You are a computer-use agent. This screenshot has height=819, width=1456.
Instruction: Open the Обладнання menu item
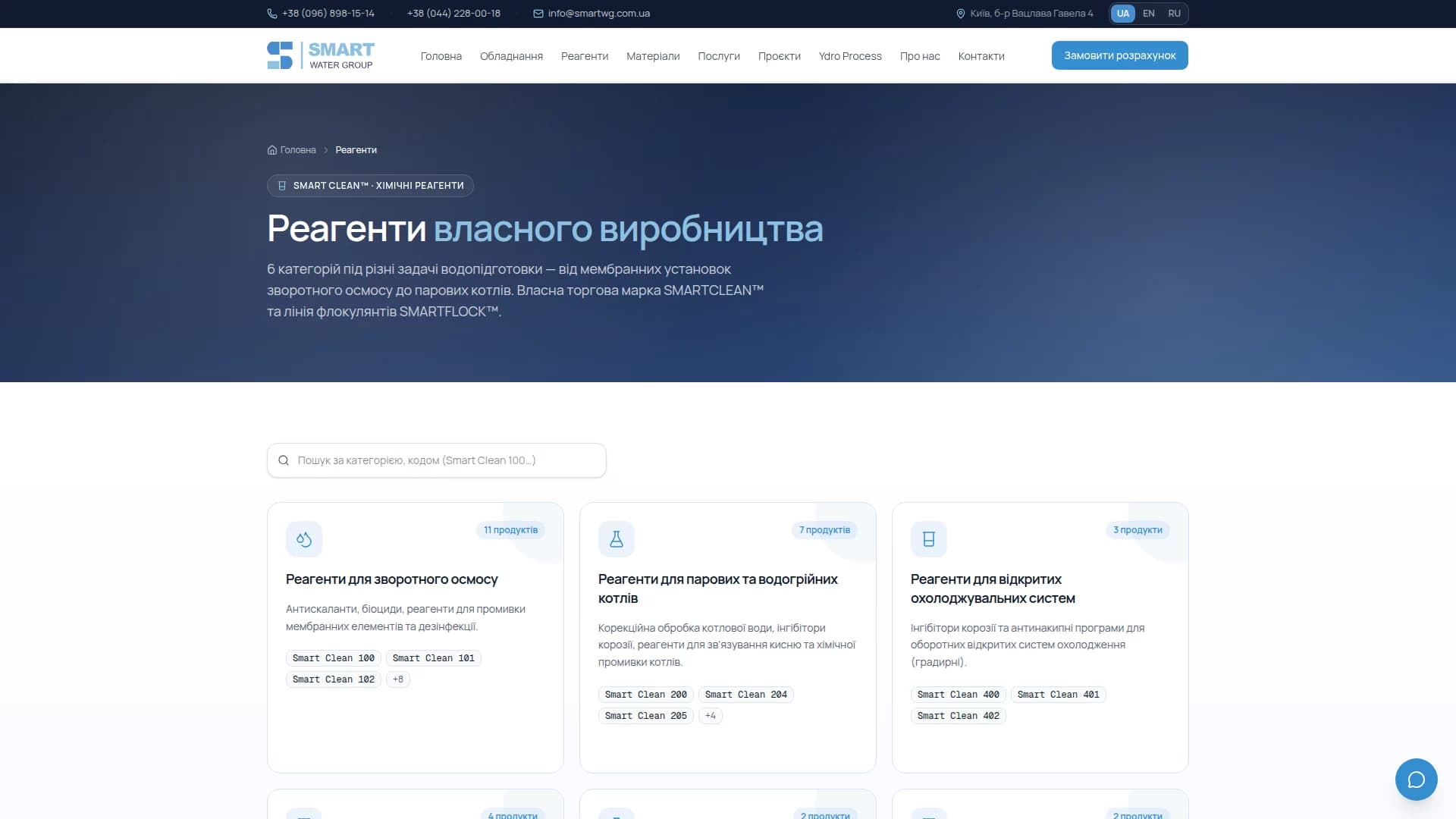511,56
